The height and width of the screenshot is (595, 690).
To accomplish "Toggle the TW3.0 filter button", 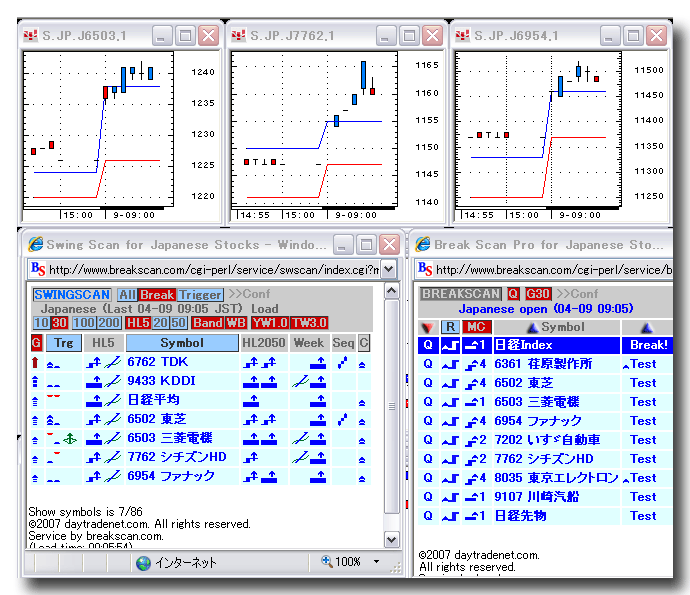I will [309, 323].
